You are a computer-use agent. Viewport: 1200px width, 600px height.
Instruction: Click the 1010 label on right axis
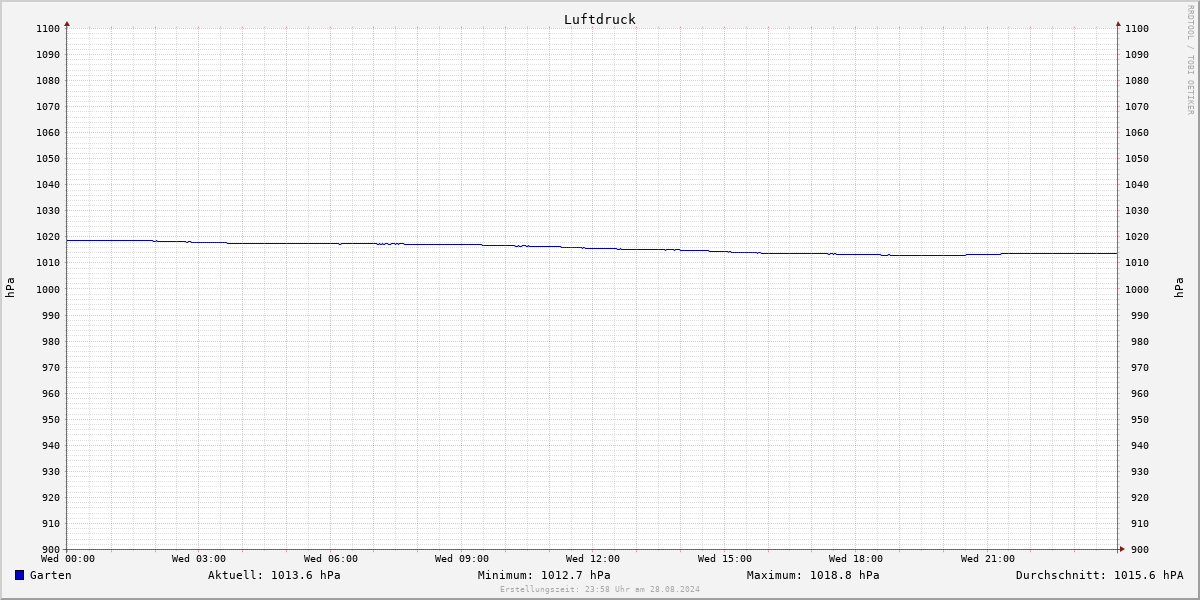(x=1137, y=263)
